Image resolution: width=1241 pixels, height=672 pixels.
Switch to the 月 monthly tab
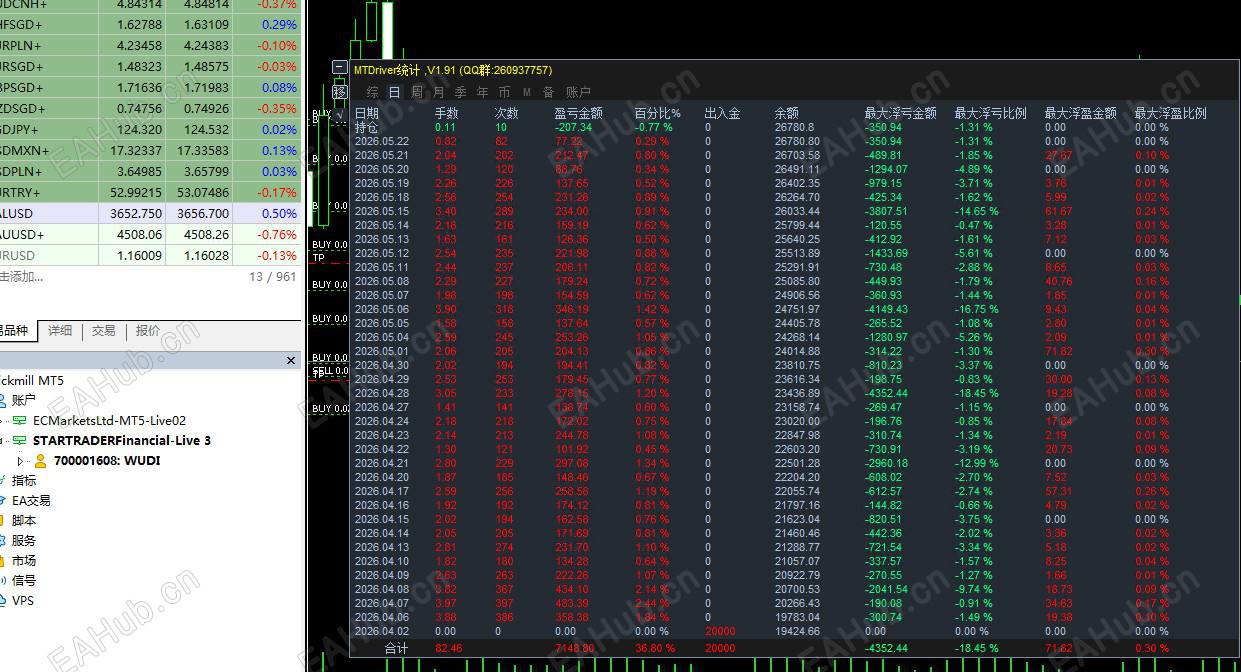[439, 92]
